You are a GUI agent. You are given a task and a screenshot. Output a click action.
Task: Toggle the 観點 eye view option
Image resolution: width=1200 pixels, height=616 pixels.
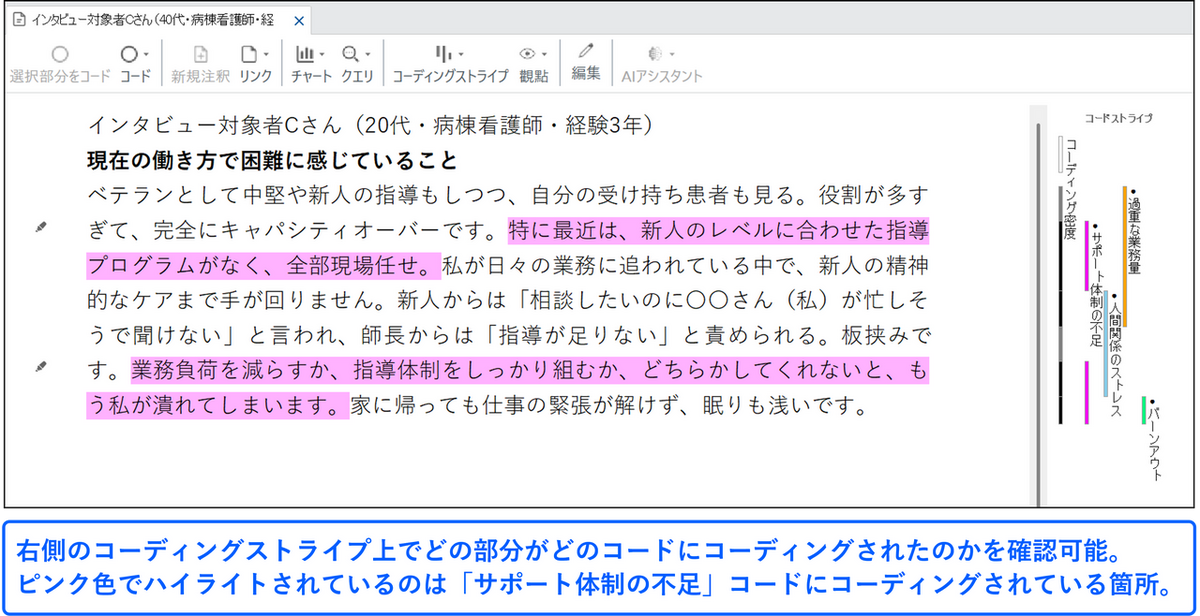coord(528,54)
